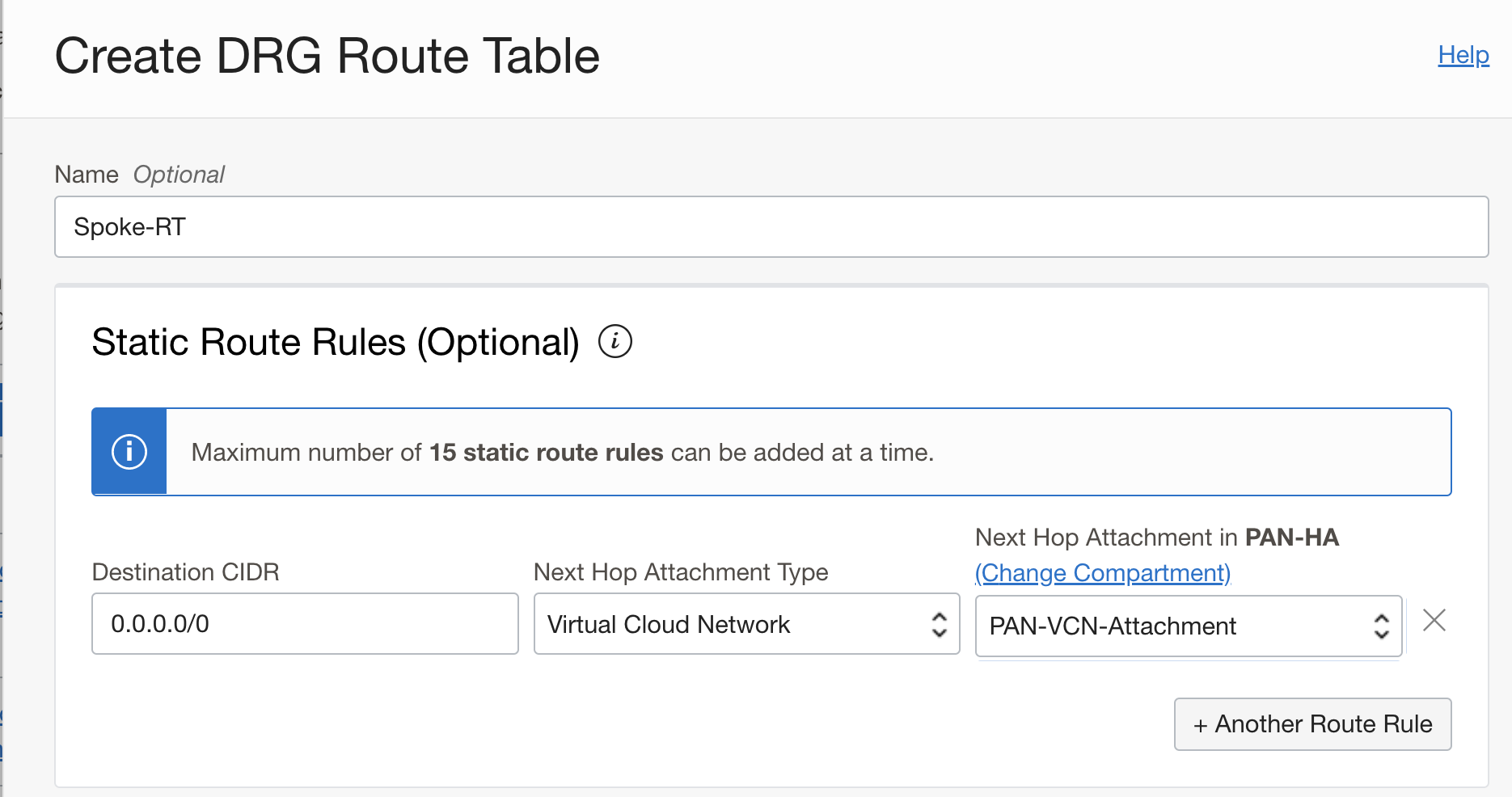Open the Next Hop Attachment Type dropdown
The height and width of the screenshot is (797, 1512).
[x=745, y=624]
